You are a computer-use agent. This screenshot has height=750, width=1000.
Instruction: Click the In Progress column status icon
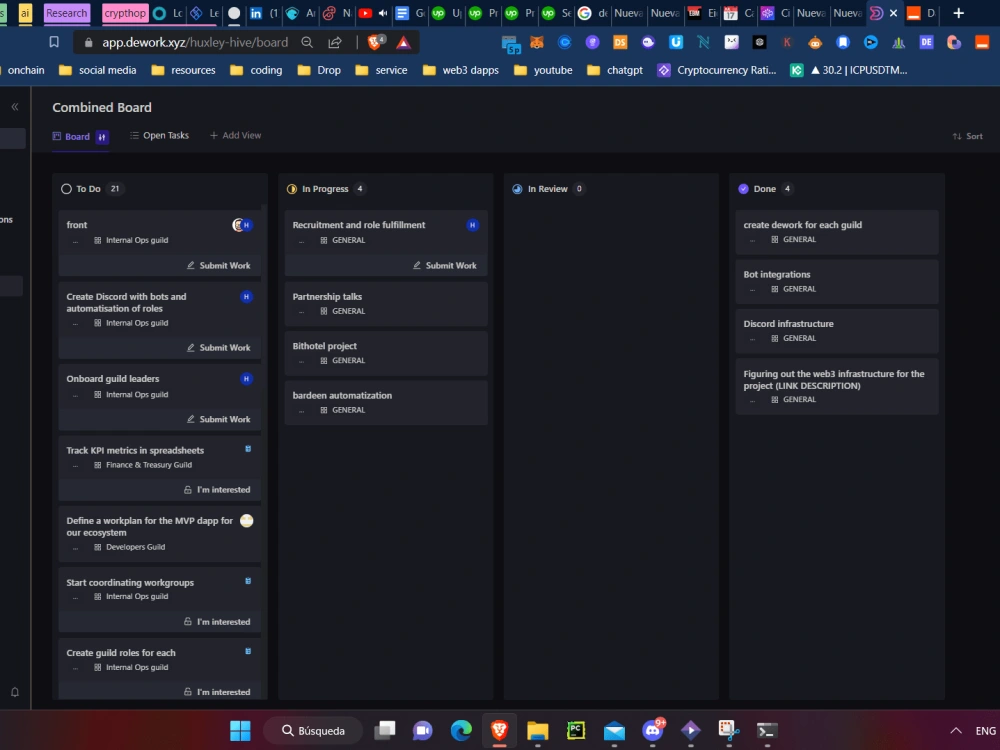(x=292, y=189)
